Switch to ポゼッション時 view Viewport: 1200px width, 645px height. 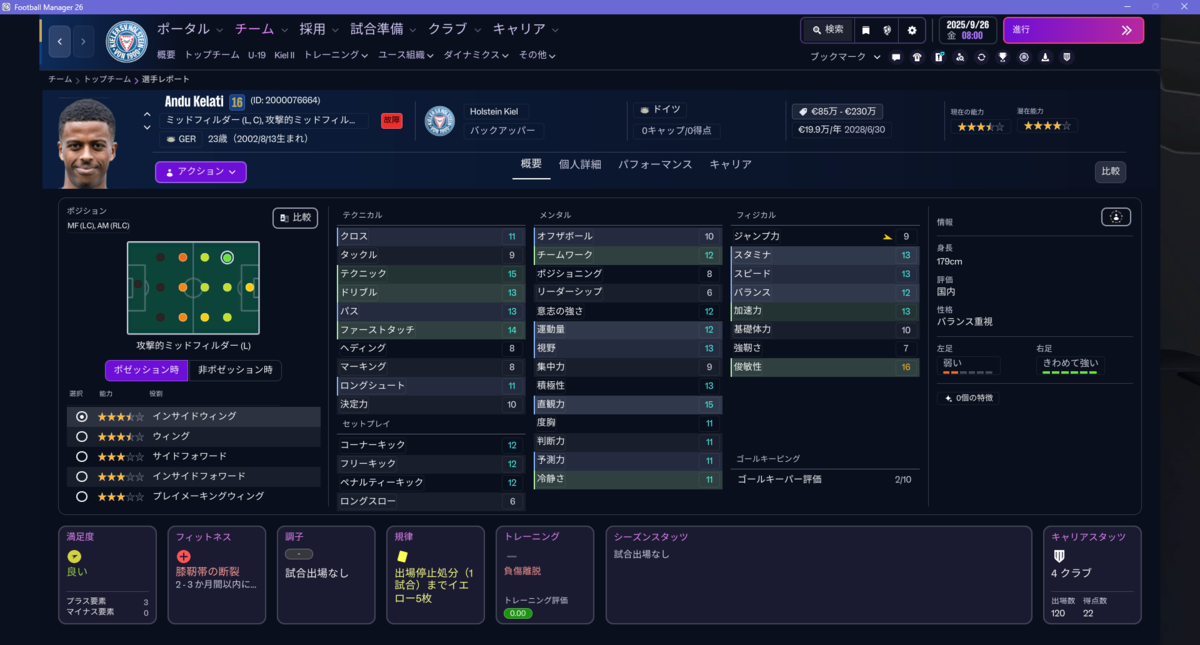[146, 370]
